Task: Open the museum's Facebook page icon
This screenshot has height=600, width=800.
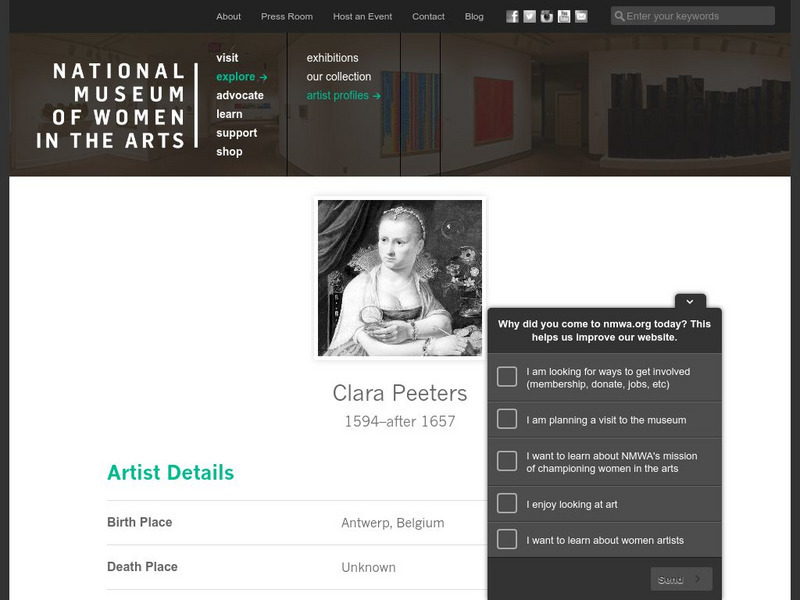Action: pos(512,16)
